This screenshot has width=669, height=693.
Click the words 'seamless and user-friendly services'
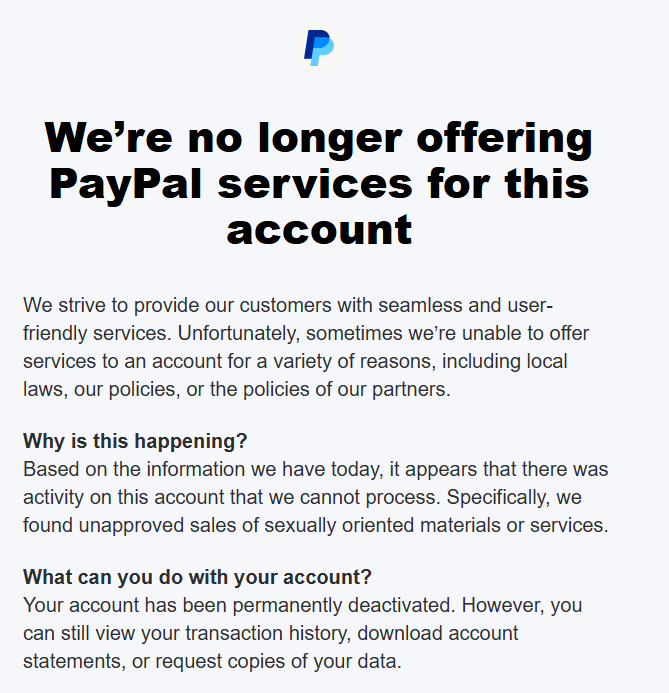pyautogui.click(x=288, y=319)
